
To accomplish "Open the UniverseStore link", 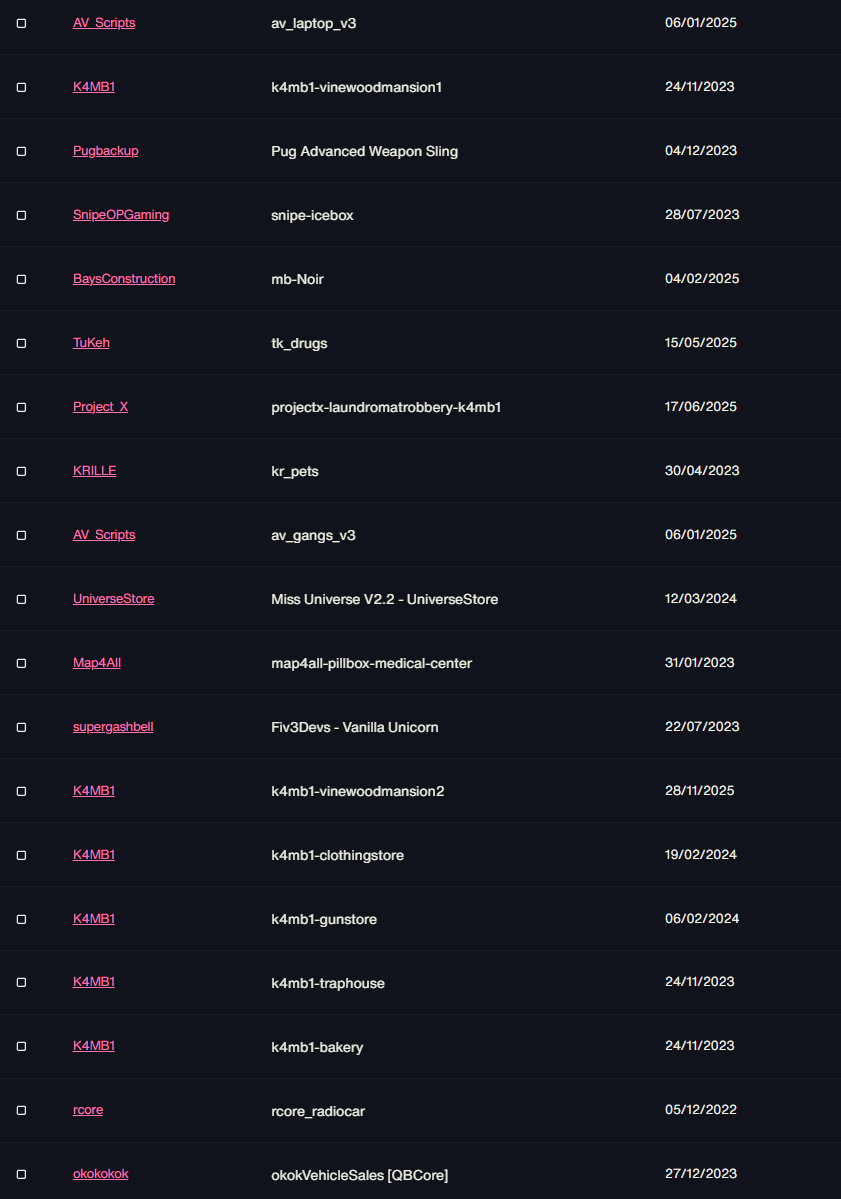I will point(113,599).
